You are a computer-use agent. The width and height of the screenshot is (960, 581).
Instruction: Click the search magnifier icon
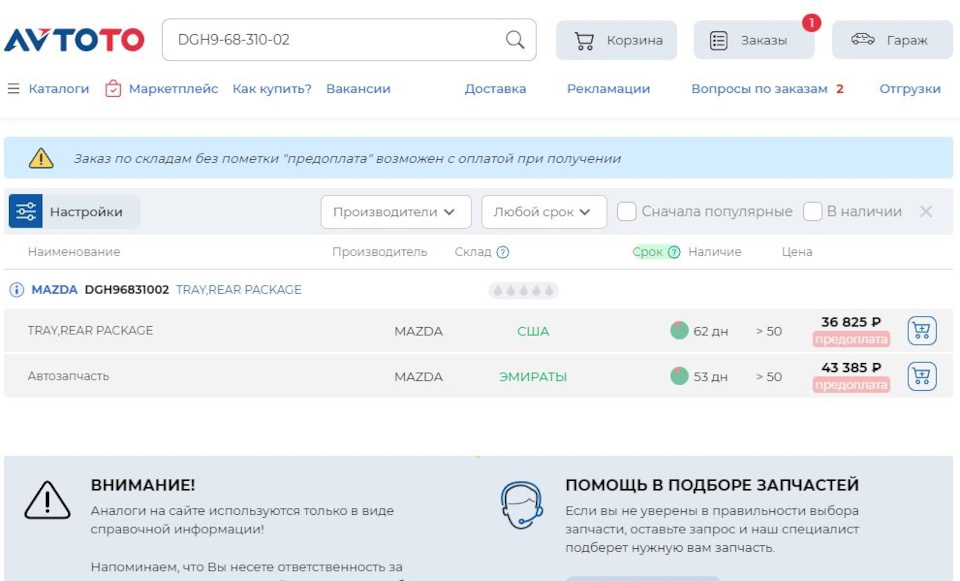point(514,40)
